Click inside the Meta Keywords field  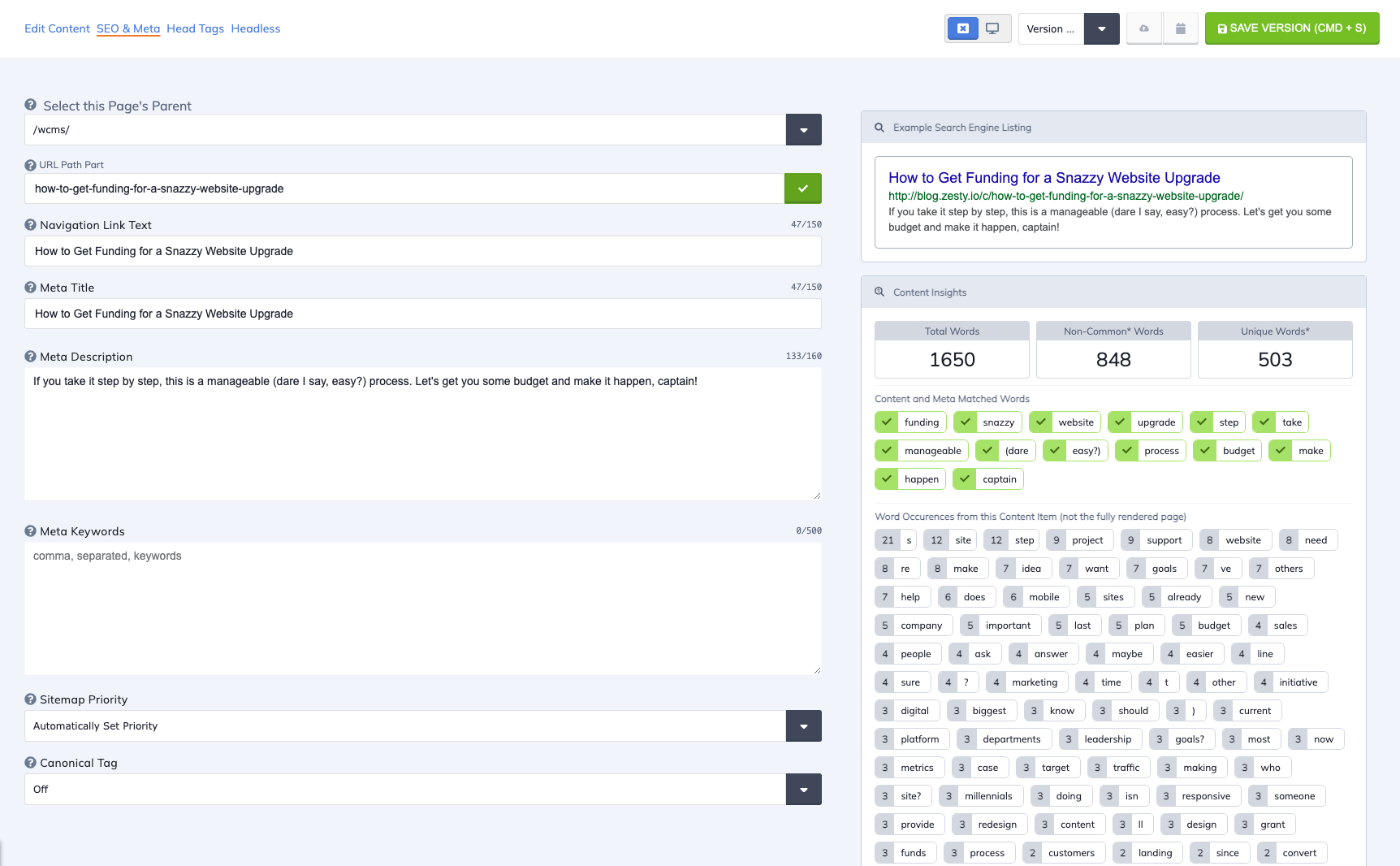422,609
